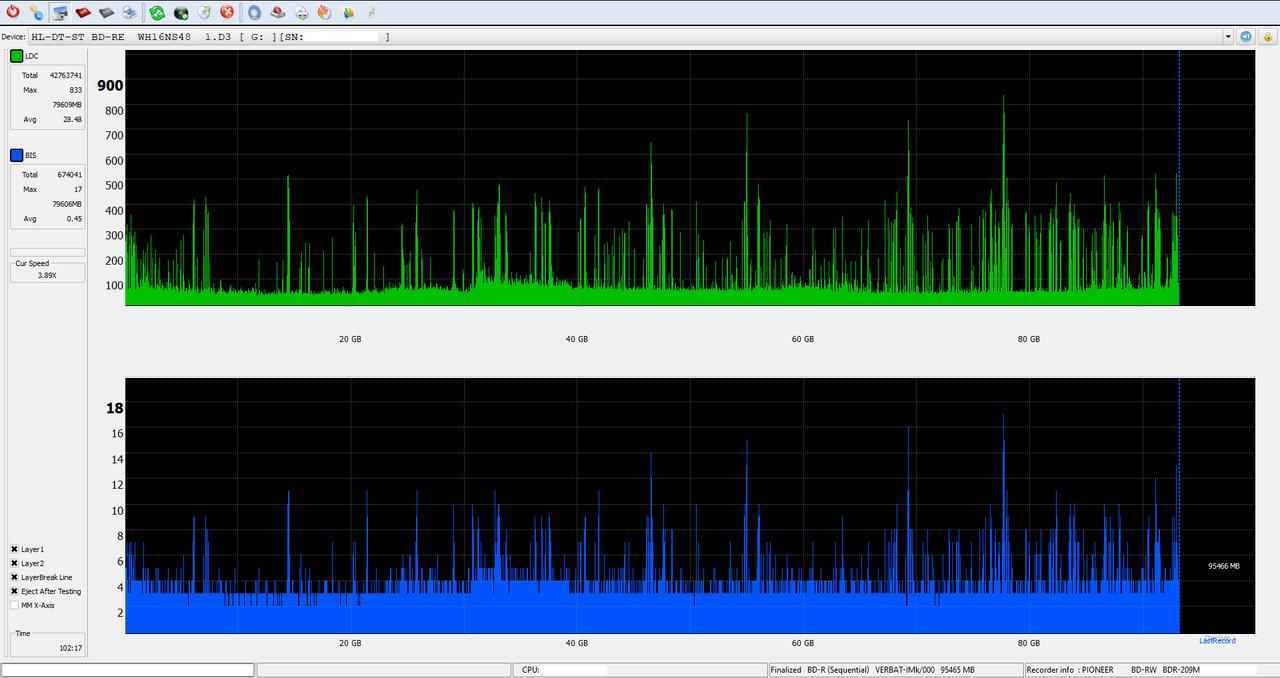The height and width of the screenshot is (678, 1280).
Task: Click the BIS Max value 17
Action: click(x=78, y=189)
